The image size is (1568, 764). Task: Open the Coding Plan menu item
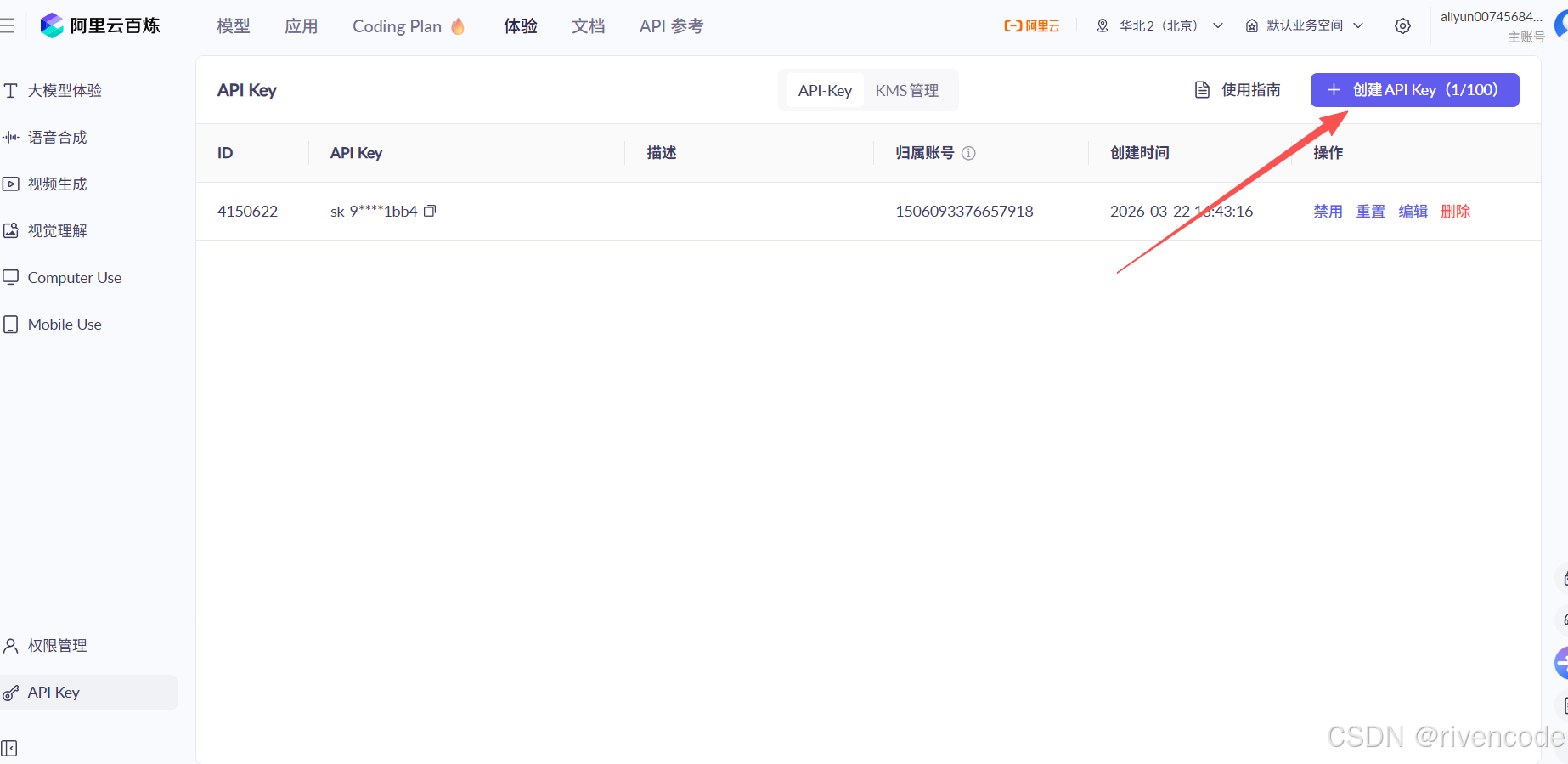[x=409, y=26]
